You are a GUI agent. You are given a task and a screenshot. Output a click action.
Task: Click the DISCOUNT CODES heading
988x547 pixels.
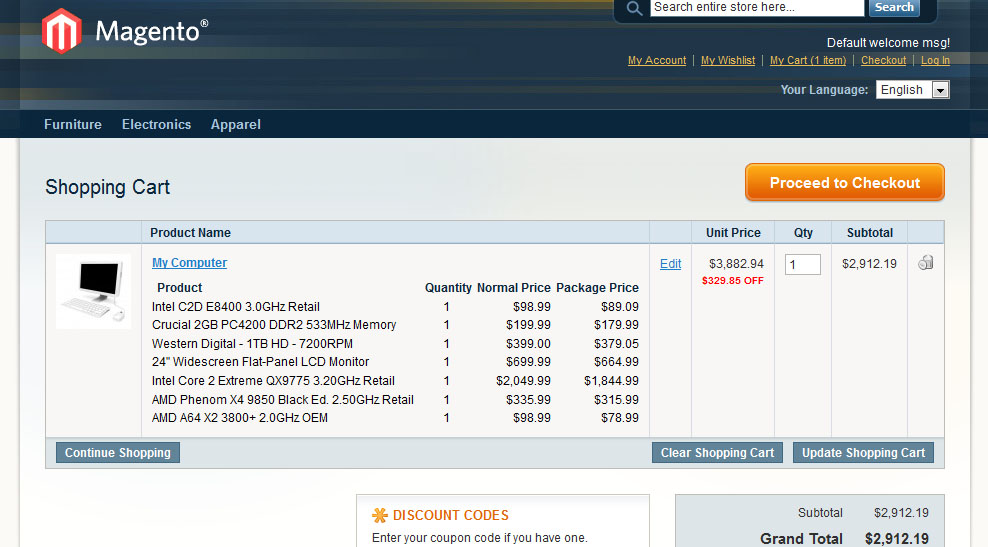[x=451, y=515]
